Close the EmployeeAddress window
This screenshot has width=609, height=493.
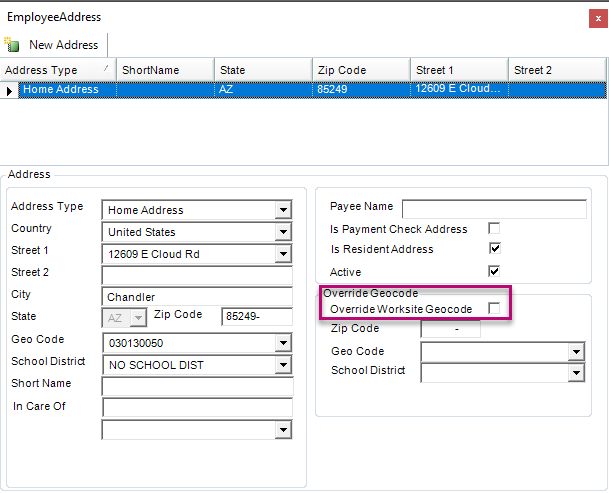point(597,17)
